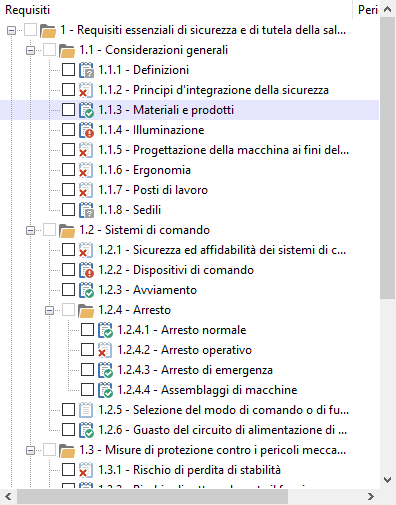Check the box for 1.1.3 Materiali e prodotti

(x=68, y=110)
